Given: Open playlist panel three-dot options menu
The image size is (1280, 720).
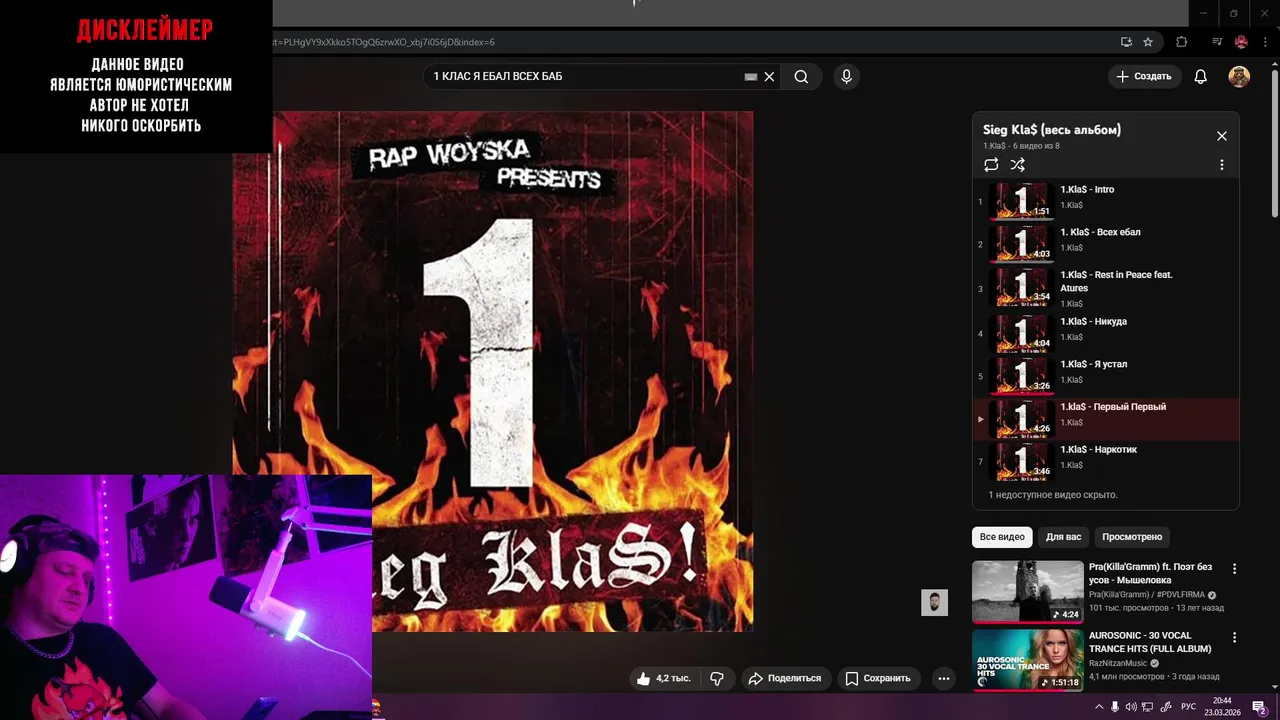Looking at the screenshot, I should [1221, 165].
